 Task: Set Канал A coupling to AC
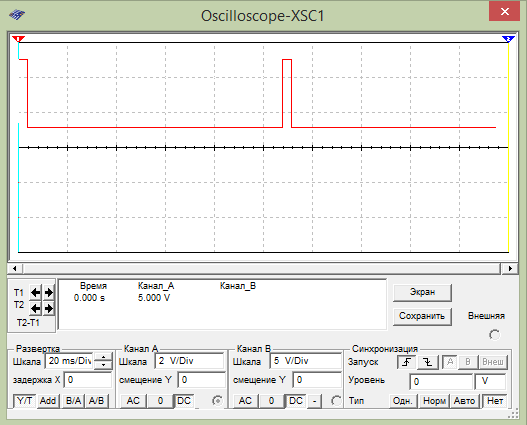pyautogui.click(x=133, y=401)
